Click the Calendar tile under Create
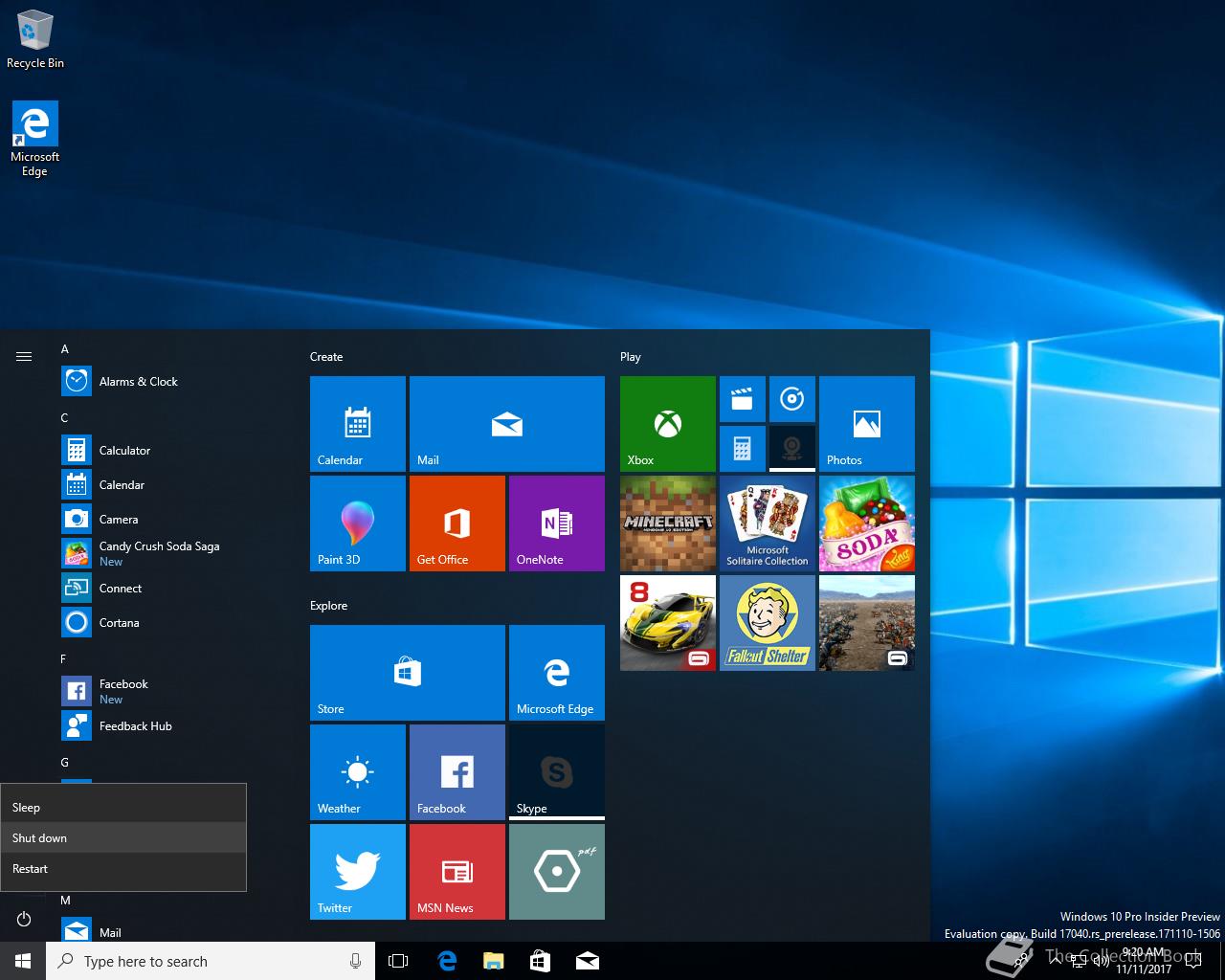 [358, 424]
